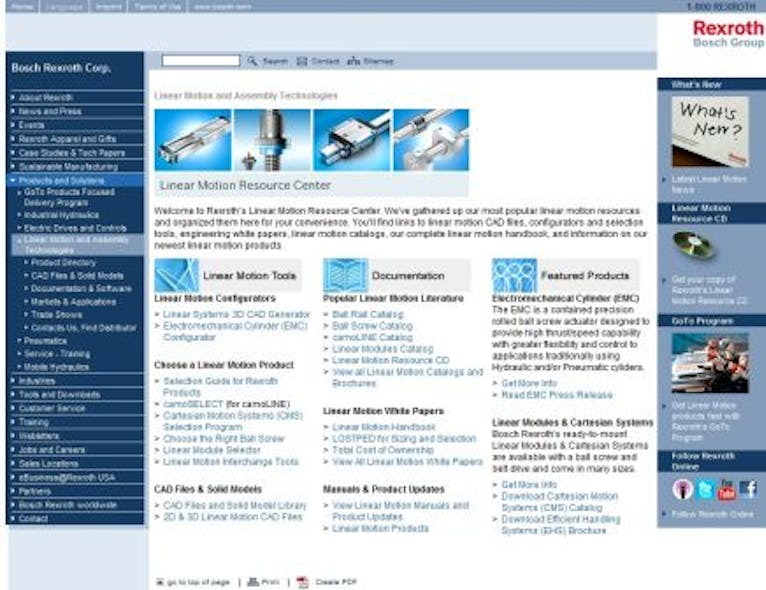
Task: Click in the search input field
Action: click(201, 61)
